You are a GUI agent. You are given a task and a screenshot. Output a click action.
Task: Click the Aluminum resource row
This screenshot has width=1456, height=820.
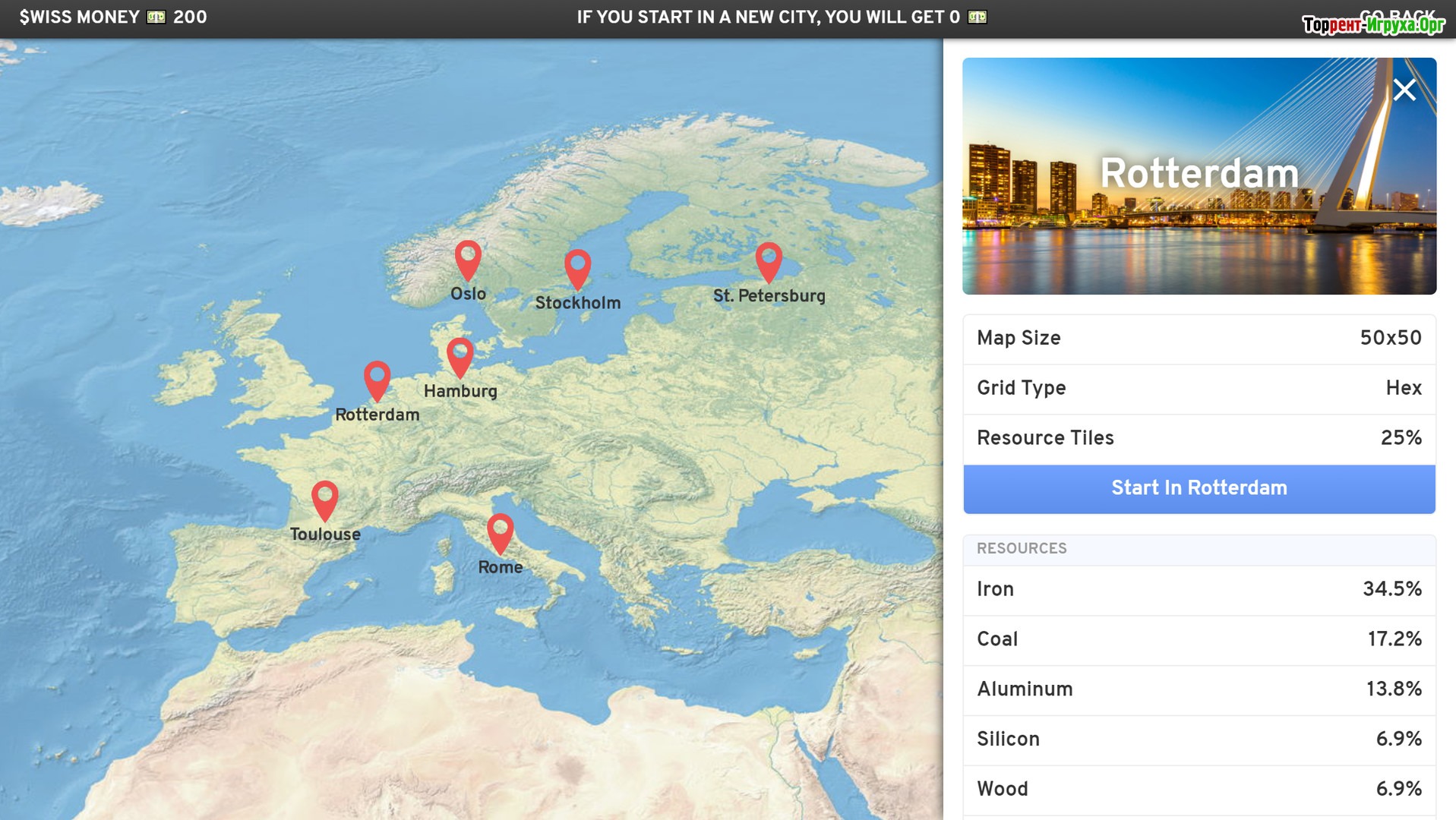point(1199,689)
